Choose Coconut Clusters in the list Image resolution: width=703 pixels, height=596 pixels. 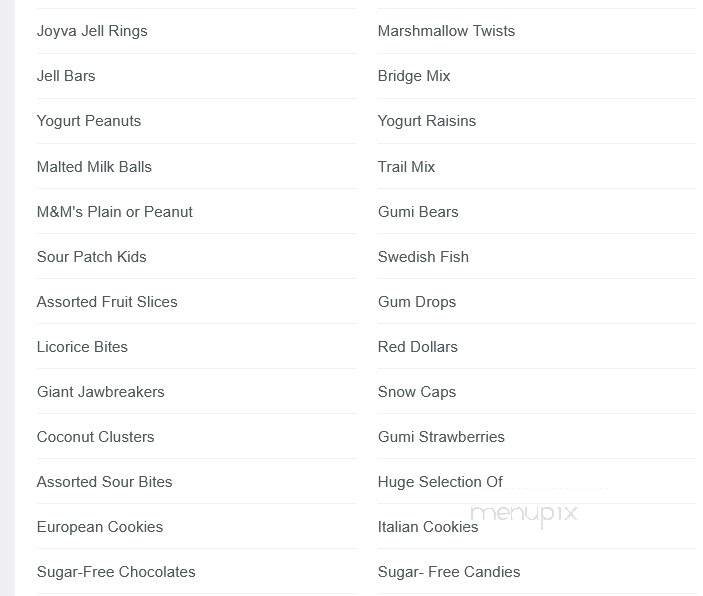[x=97, y=437]
